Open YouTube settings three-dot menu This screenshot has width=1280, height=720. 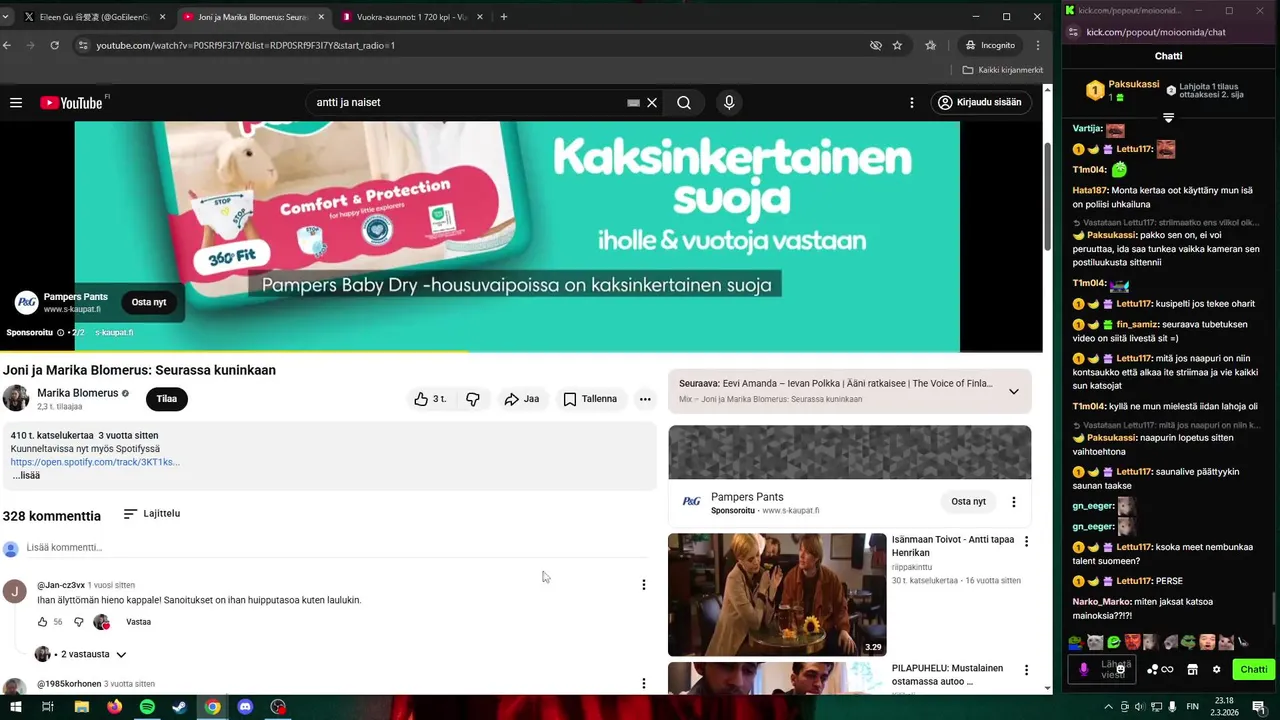[x=911, y=102]
